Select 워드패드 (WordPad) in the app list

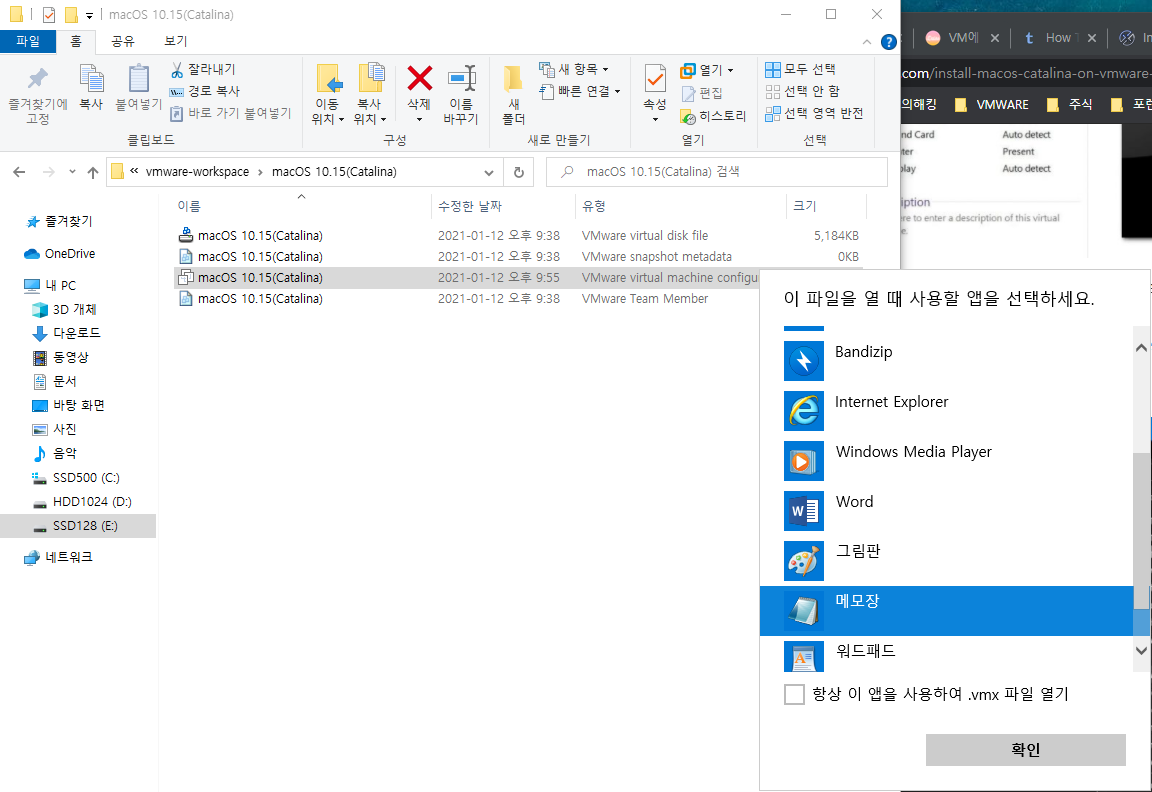(946, 655)
